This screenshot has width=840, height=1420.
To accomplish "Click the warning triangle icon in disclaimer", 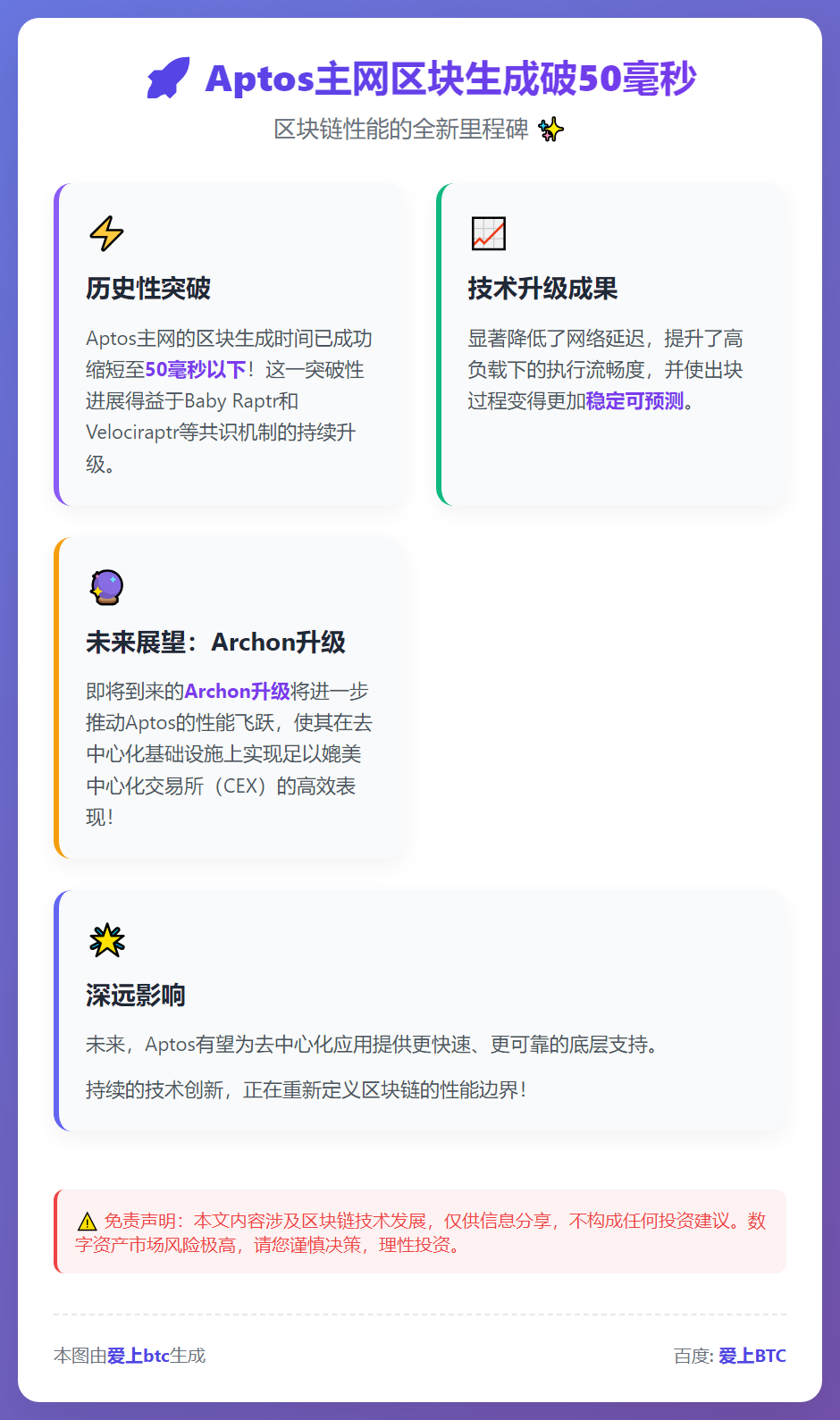I will pyautogui.click(x=87, y=1222).
